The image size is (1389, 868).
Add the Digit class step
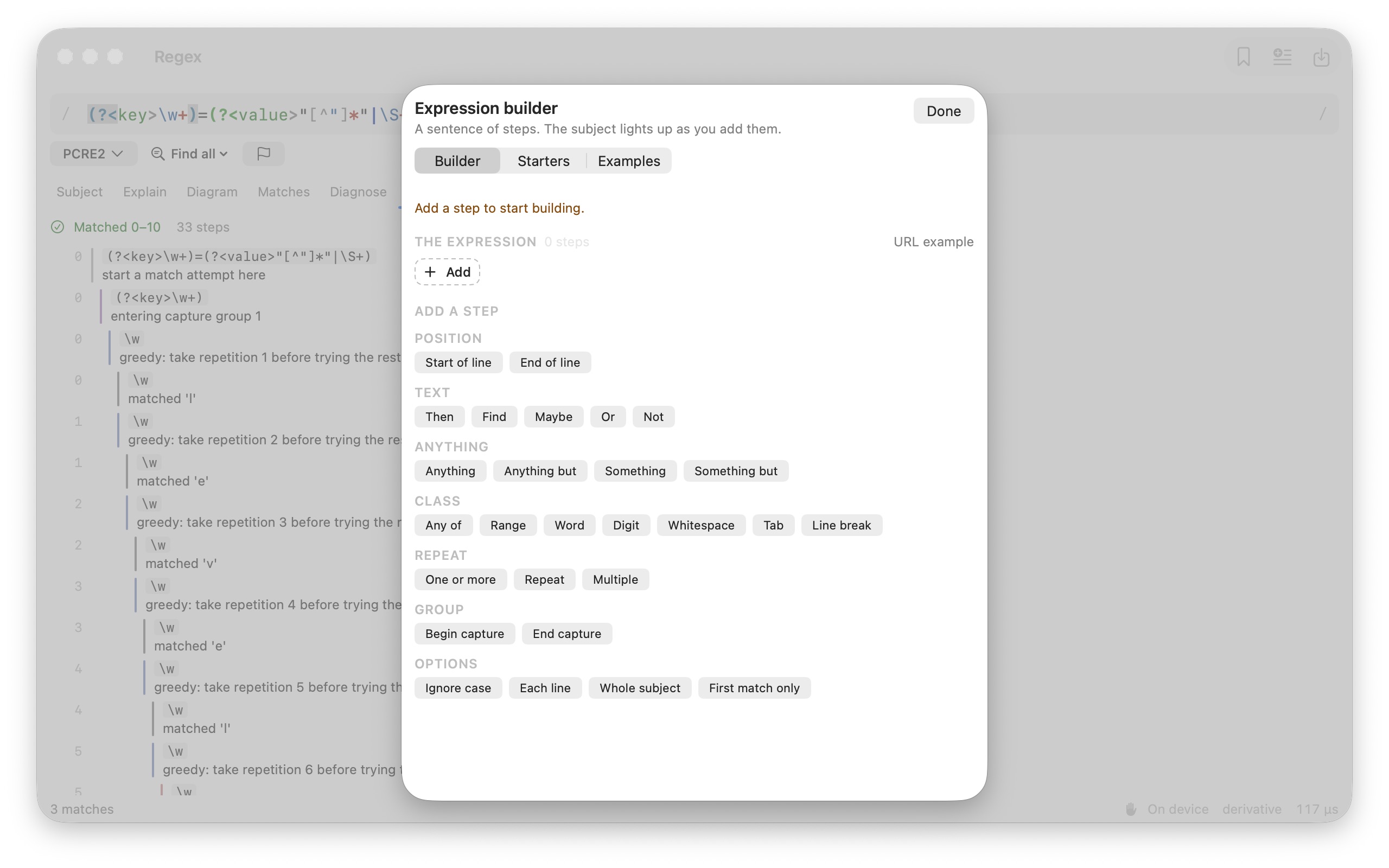tap(626, 525)
